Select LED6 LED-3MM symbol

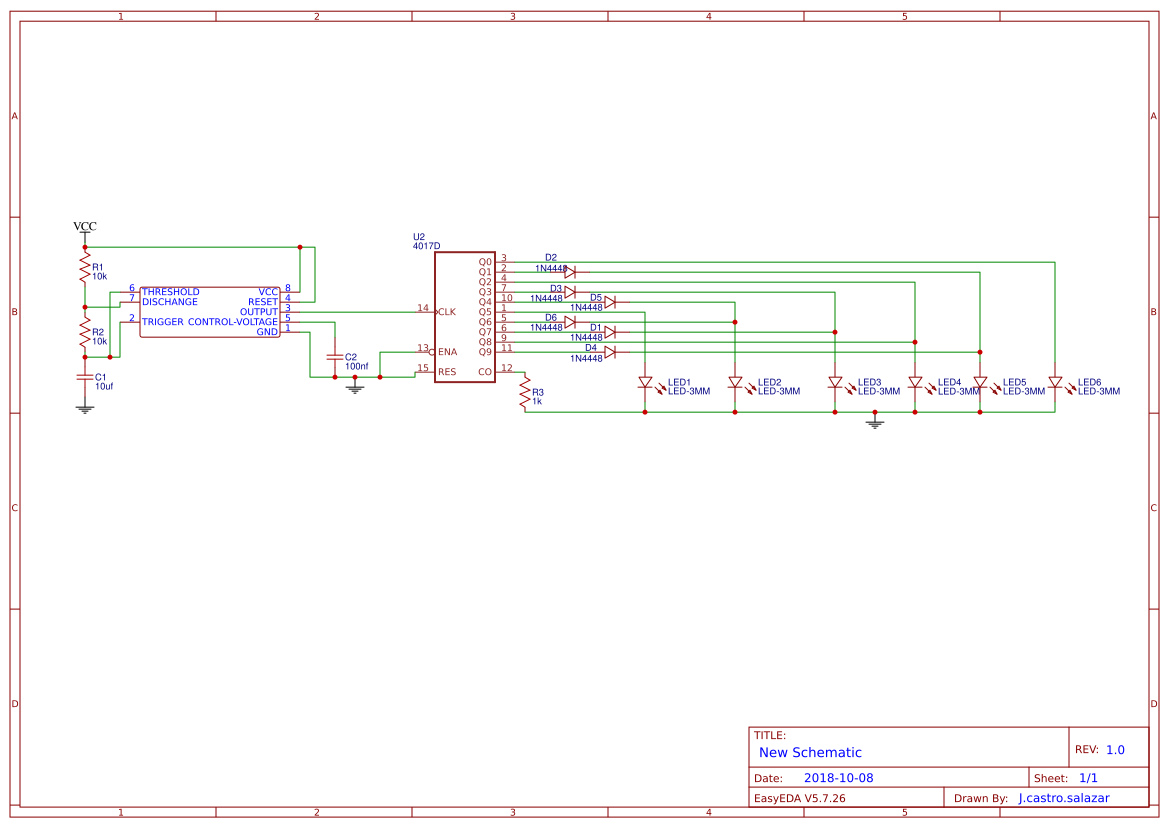[x=1055, y=383]
